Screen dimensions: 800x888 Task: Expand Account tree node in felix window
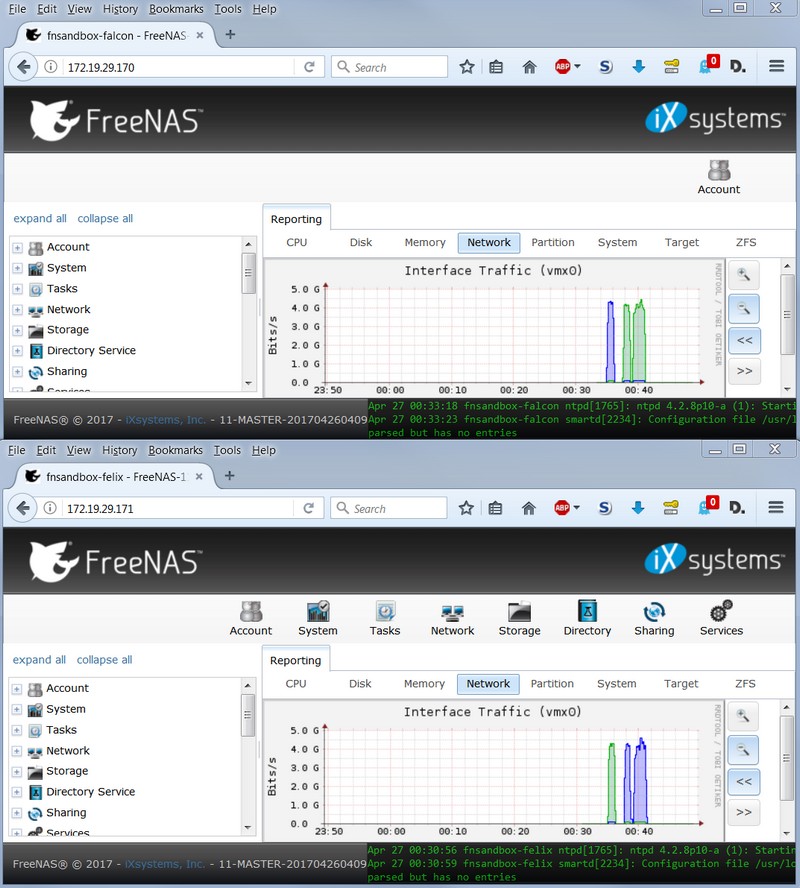[x=17, y=689]
